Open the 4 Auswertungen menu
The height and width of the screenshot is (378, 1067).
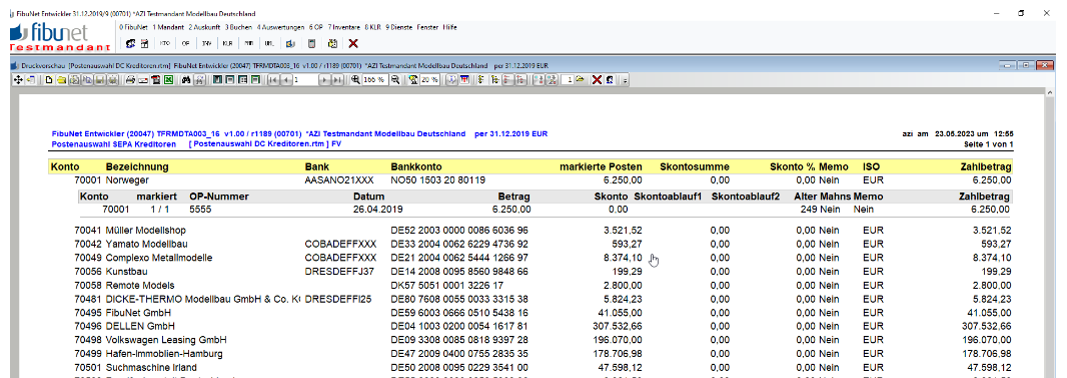pos(280,27)
